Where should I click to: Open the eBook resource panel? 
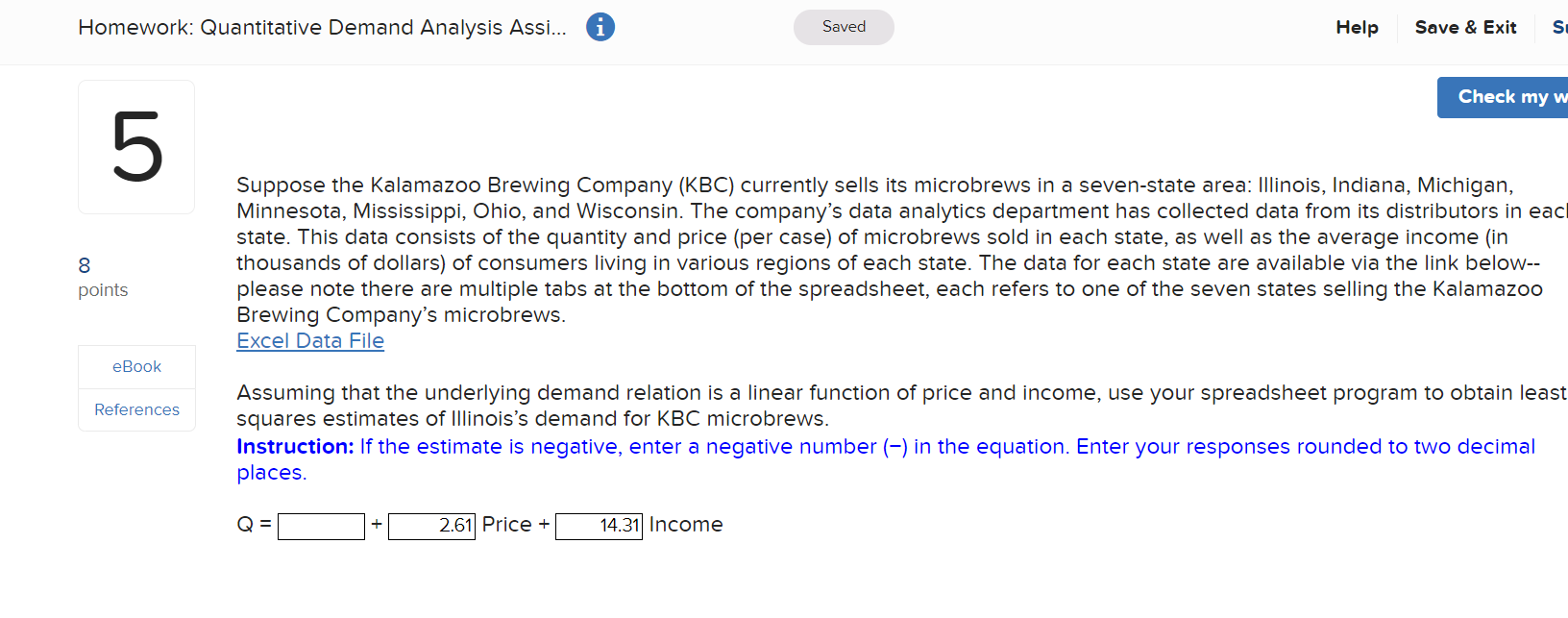click(136, 366)
